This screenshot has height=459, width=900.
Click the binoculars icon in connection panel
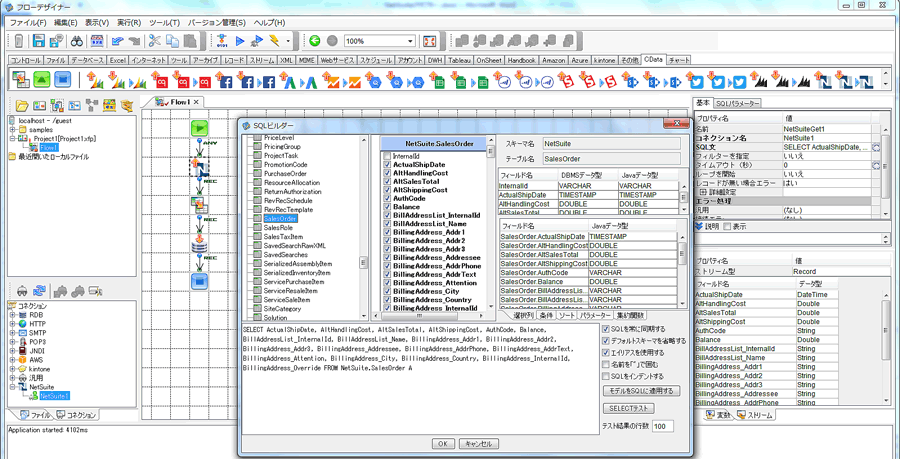coord(22,290)
